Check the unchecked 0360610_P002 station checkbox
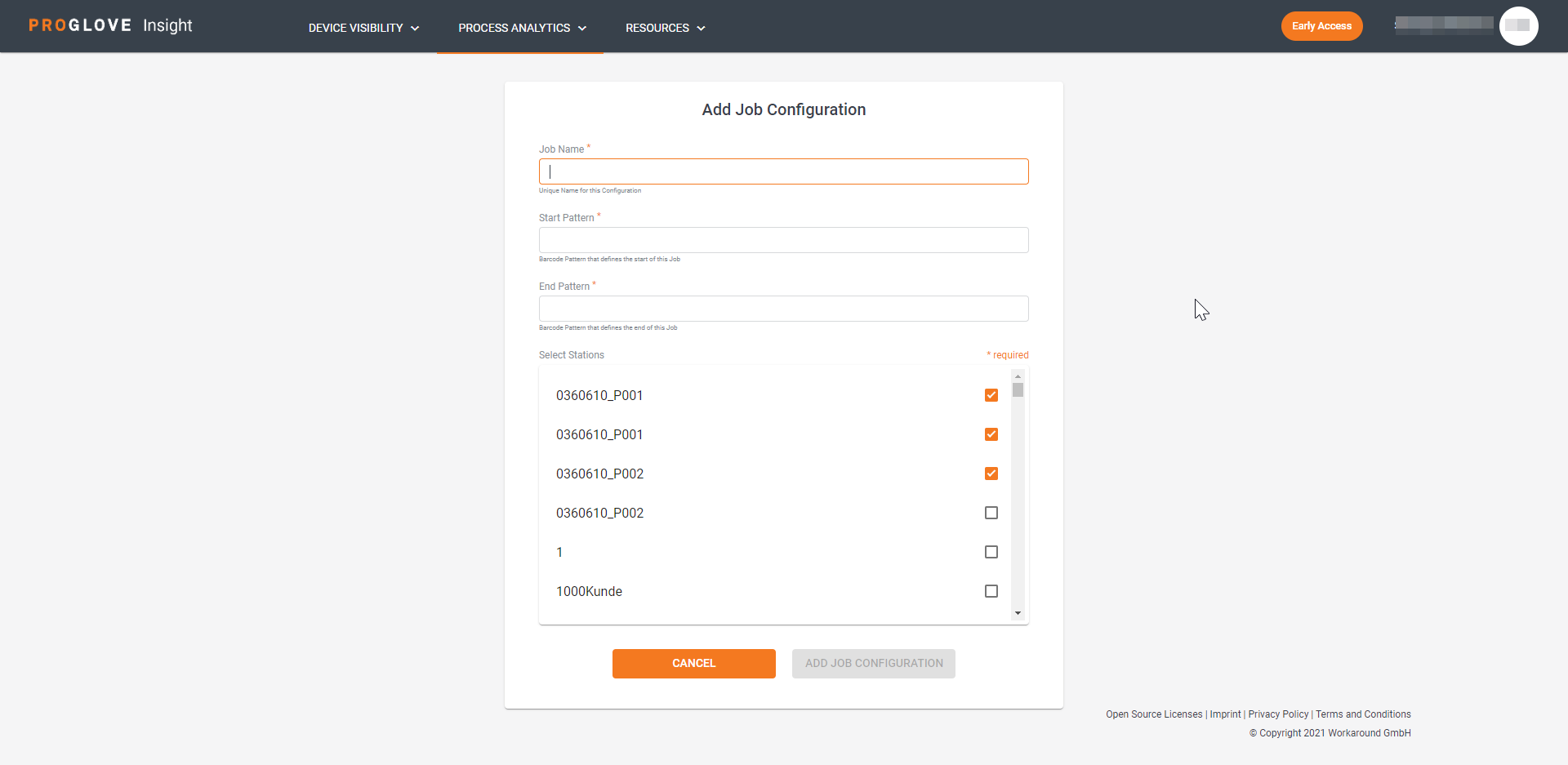The width and height of the screenshot is (1568, 765). [991, 513]
